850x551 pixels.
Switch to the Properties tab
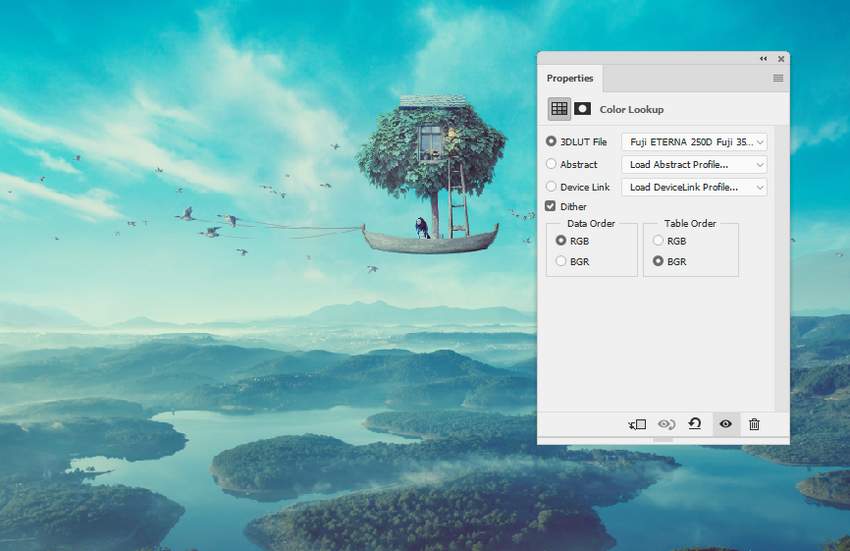pyautogui.click(x=570, y=78)
